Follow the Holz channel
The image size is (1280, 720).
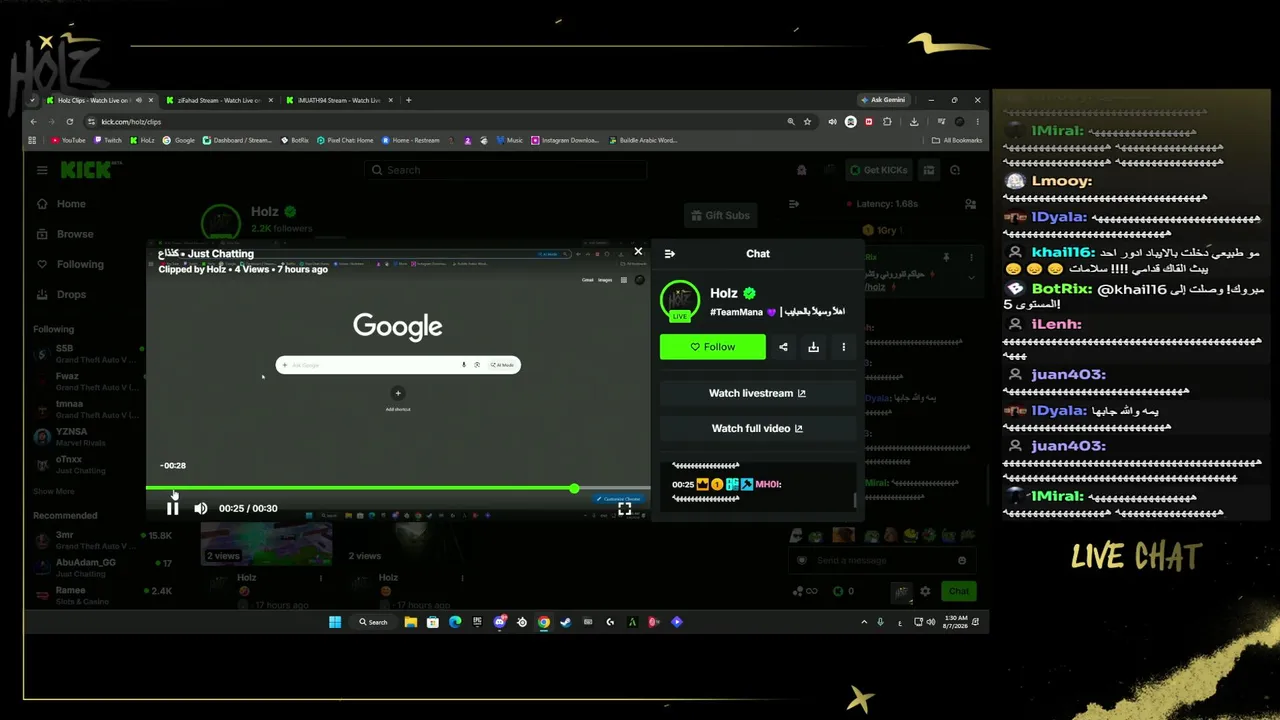tap(713, 347)
